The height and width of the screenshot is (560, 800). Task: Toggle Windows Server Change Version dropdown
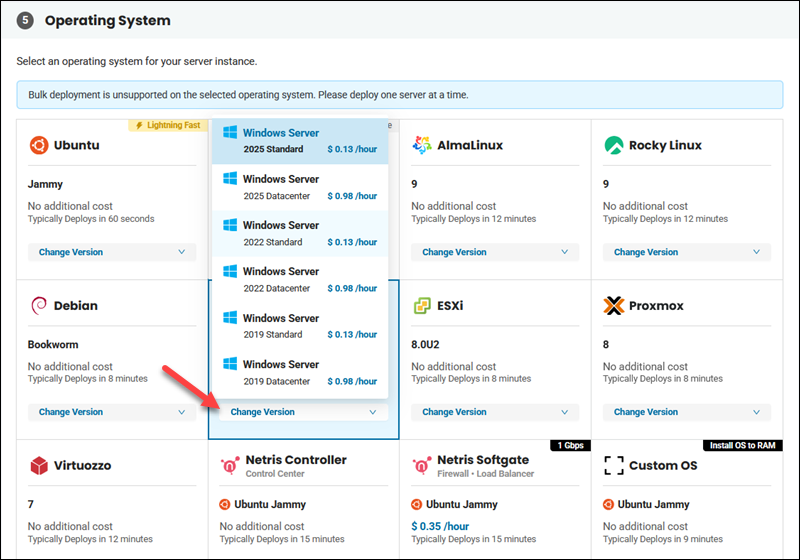pyautogui.click(x=304, y=412)
